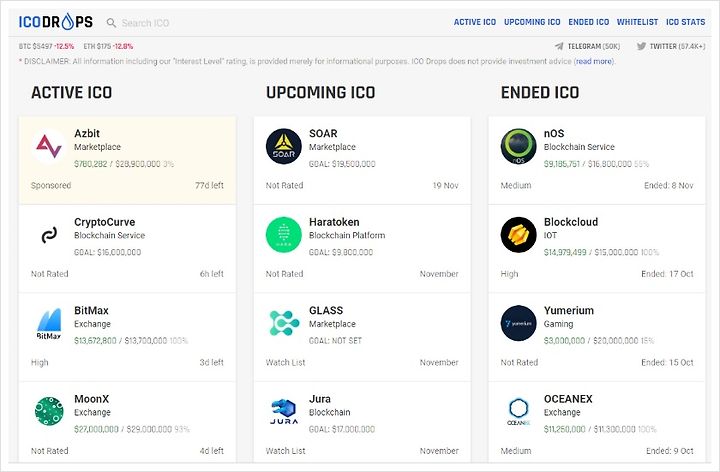Open the MoonX ICO title
Viewport: 720px width, 472px height.
pyautogui.click(x=92, y=399)
